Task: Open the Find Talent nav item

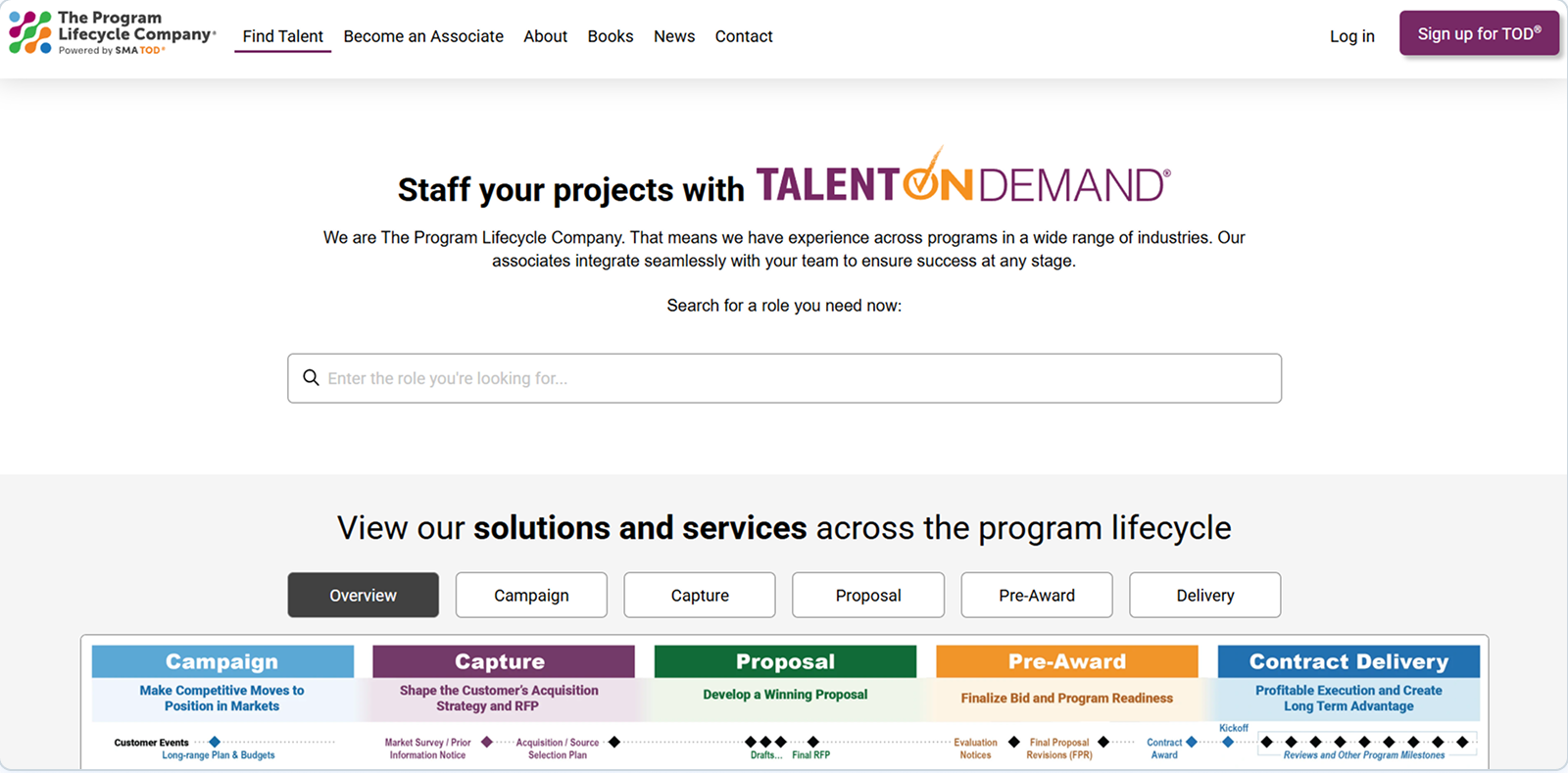Action: 282,36
